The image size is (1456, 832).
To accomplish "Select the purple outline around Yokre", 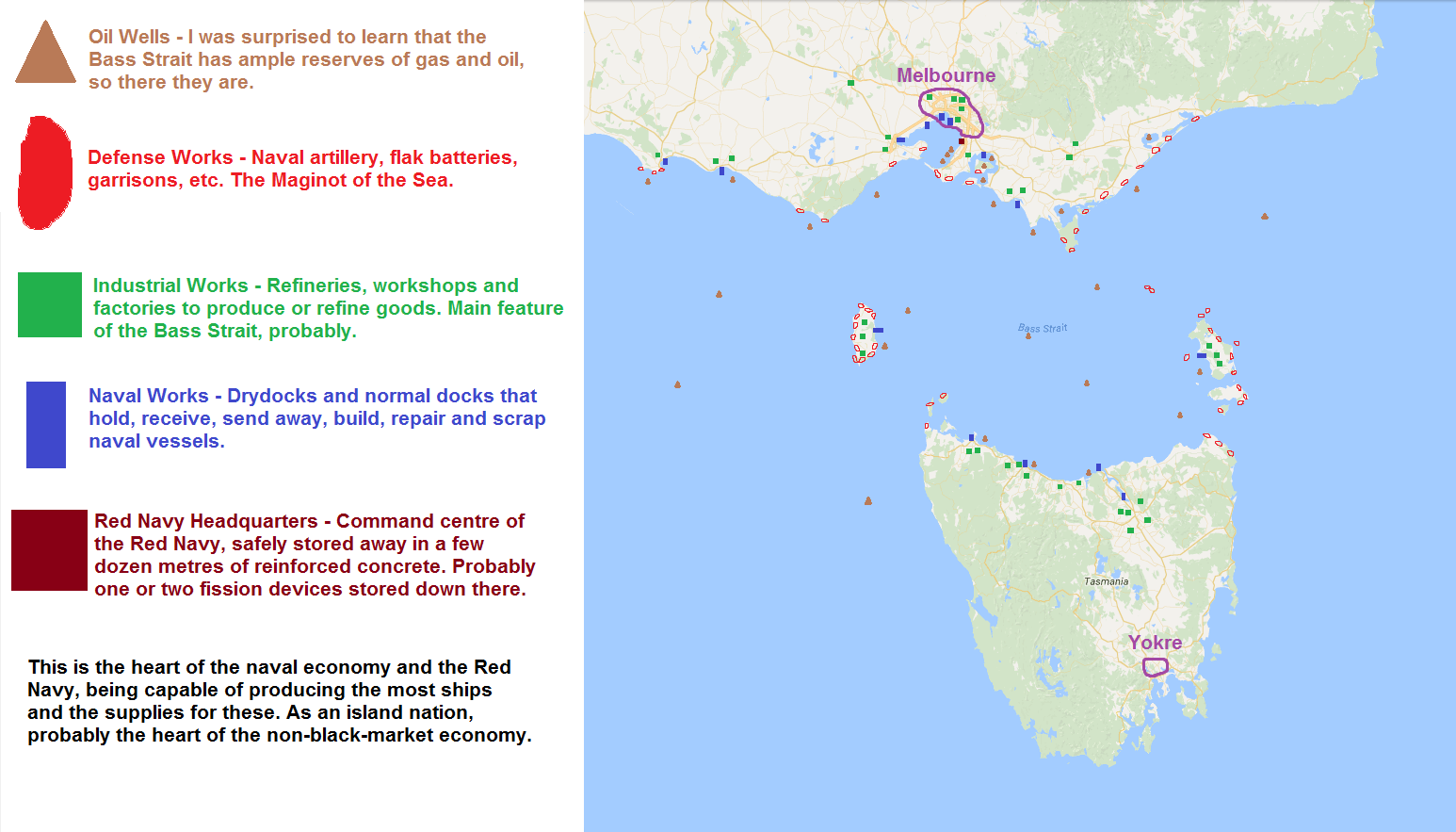I will (1156, 667).
